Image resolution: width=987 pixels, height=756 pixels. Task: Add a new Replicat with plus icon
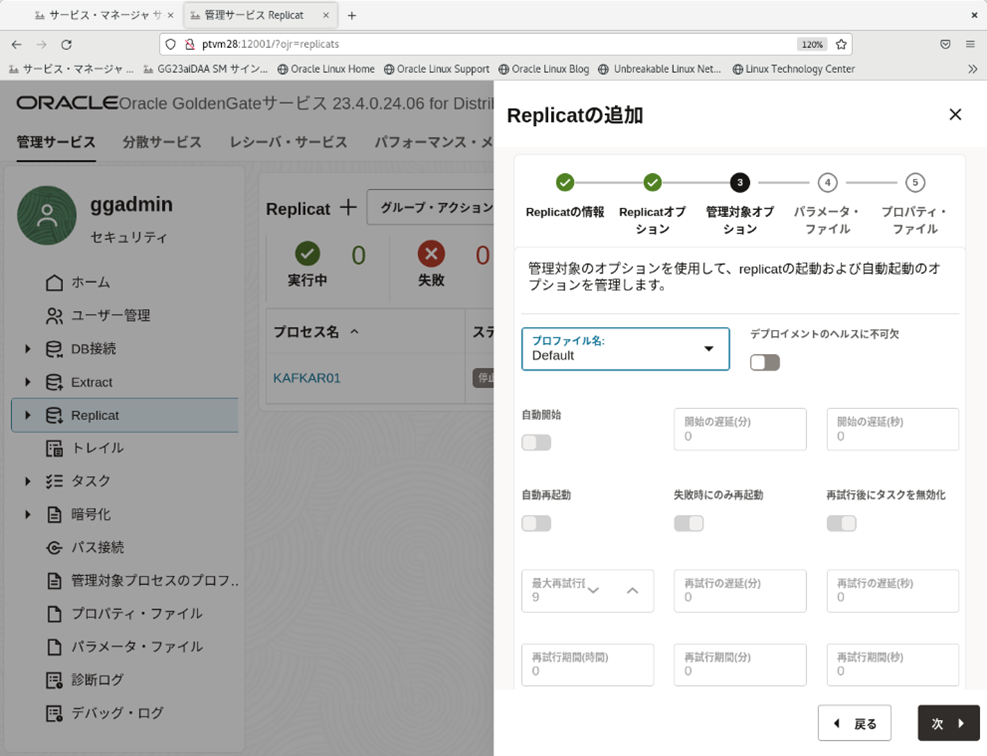click(348, 208)
